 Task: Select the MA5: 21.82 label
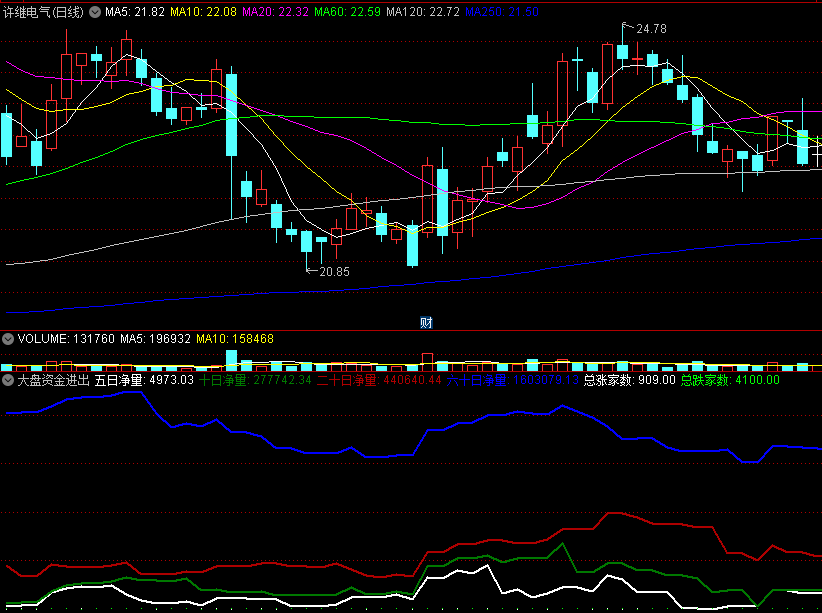click(135, 12)
